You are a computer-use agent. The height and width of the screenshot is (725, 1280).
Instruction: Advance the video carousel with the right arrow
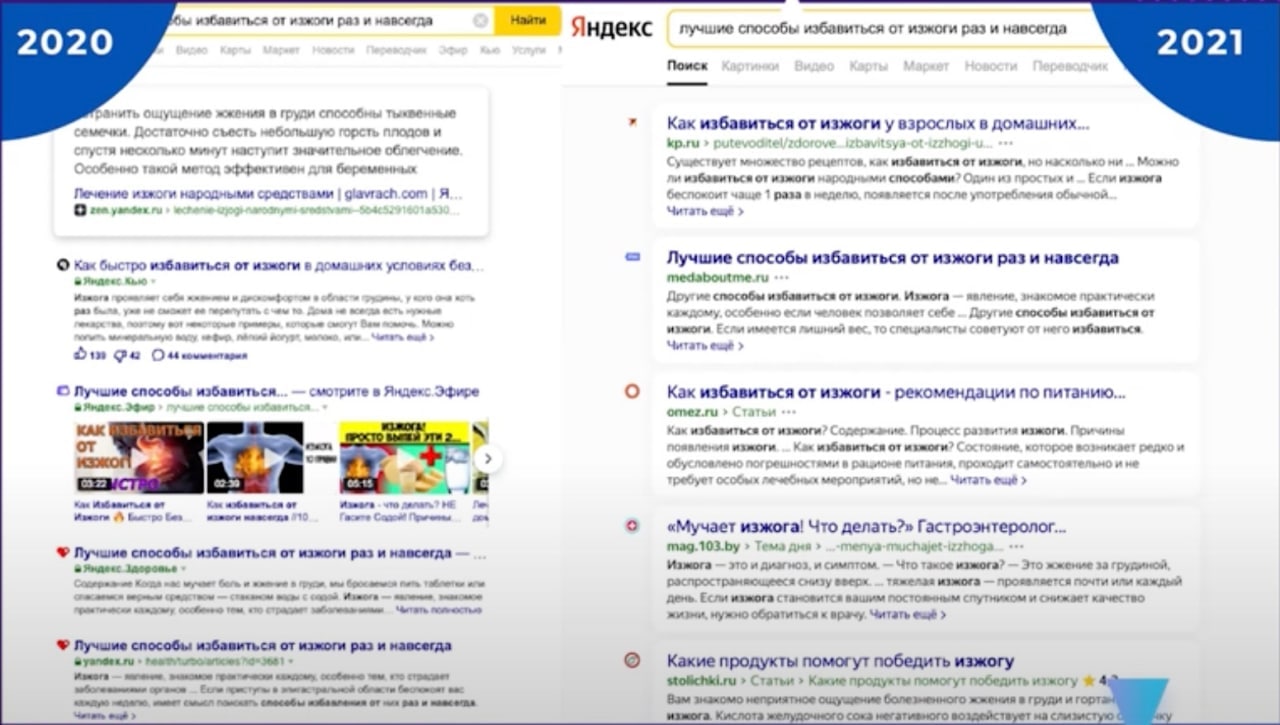488,458
